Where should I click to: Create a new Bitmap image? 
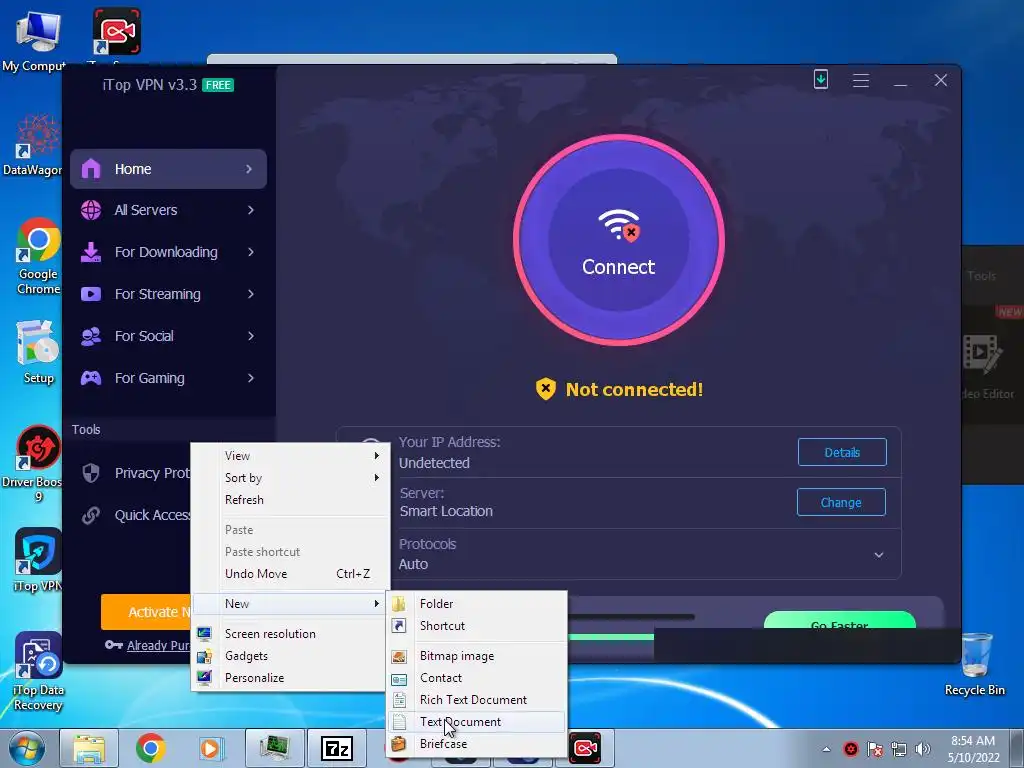477,656
